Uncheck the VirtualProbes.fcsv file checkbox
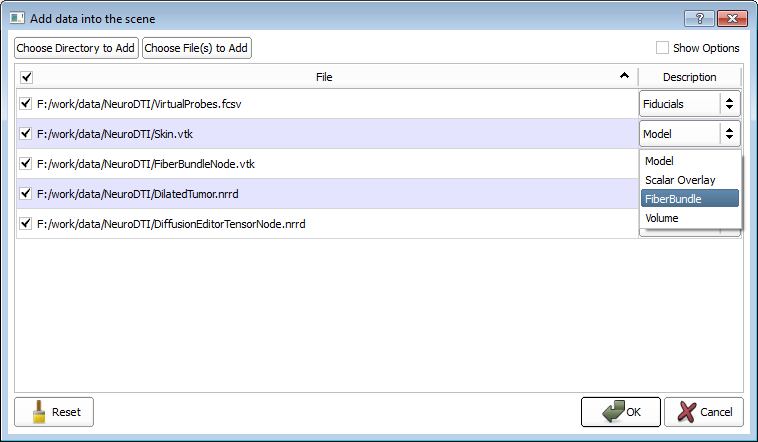This screenshot has width=758, height=442. click(x=26, y=103)
